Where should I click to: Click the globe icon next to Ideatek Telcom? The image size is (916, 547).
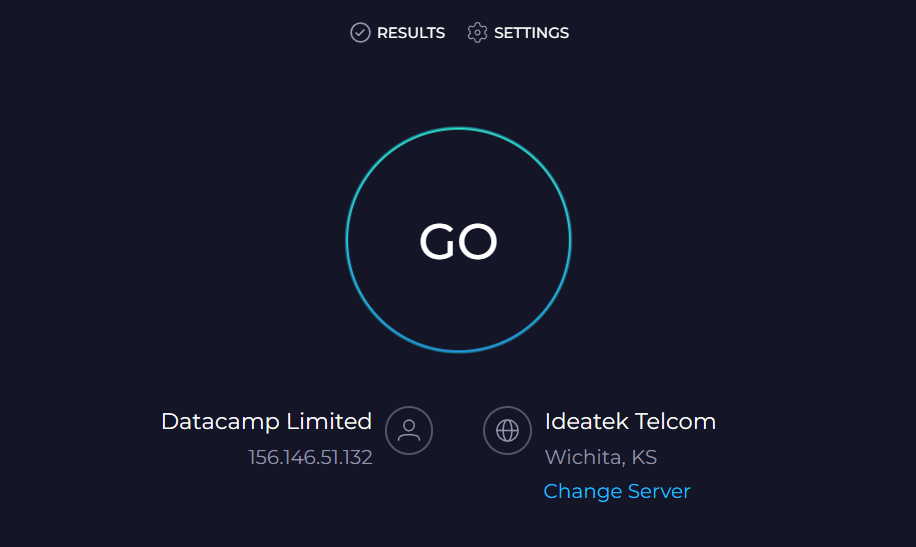(507, 430)
